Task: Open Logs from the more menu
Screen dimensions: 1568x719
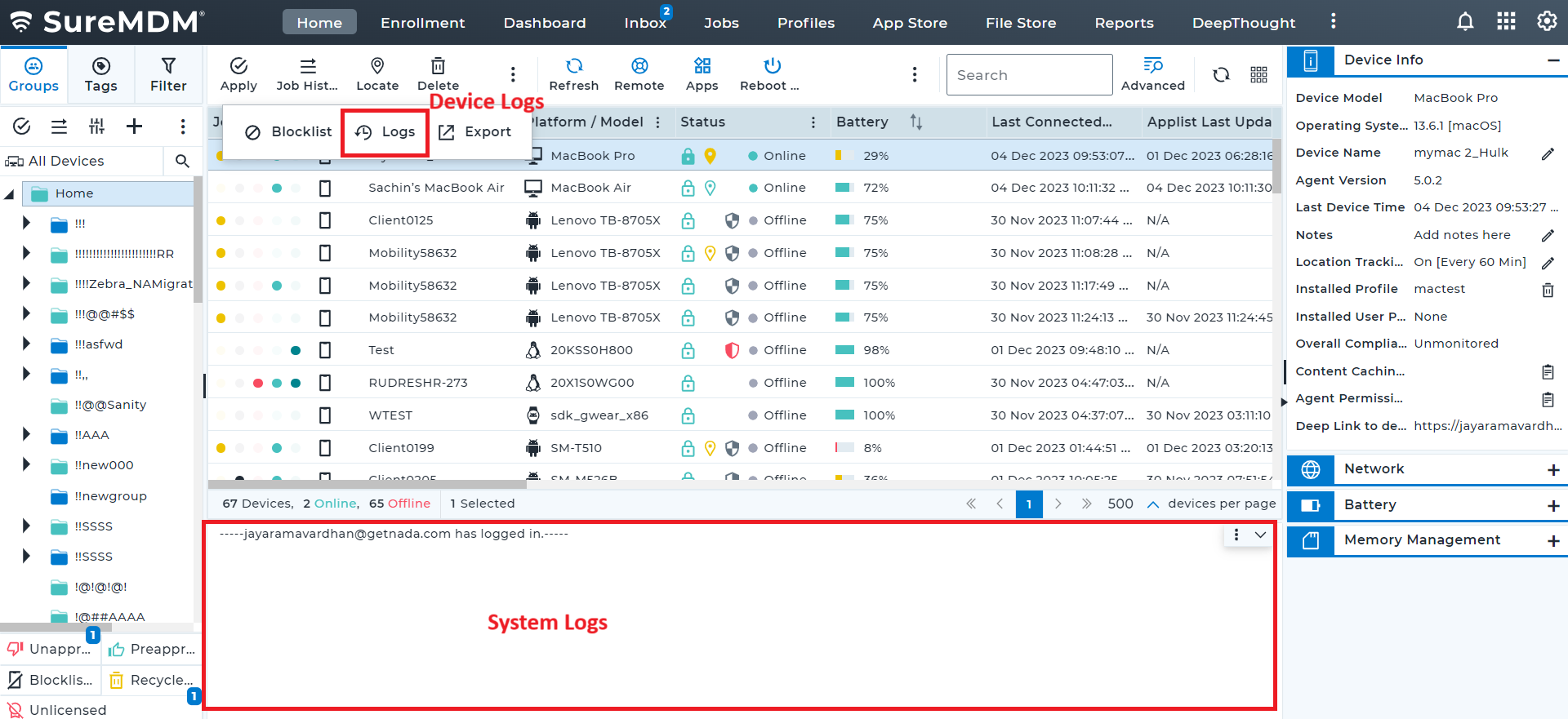Action: pyautogui.click(x=385, y=132)
